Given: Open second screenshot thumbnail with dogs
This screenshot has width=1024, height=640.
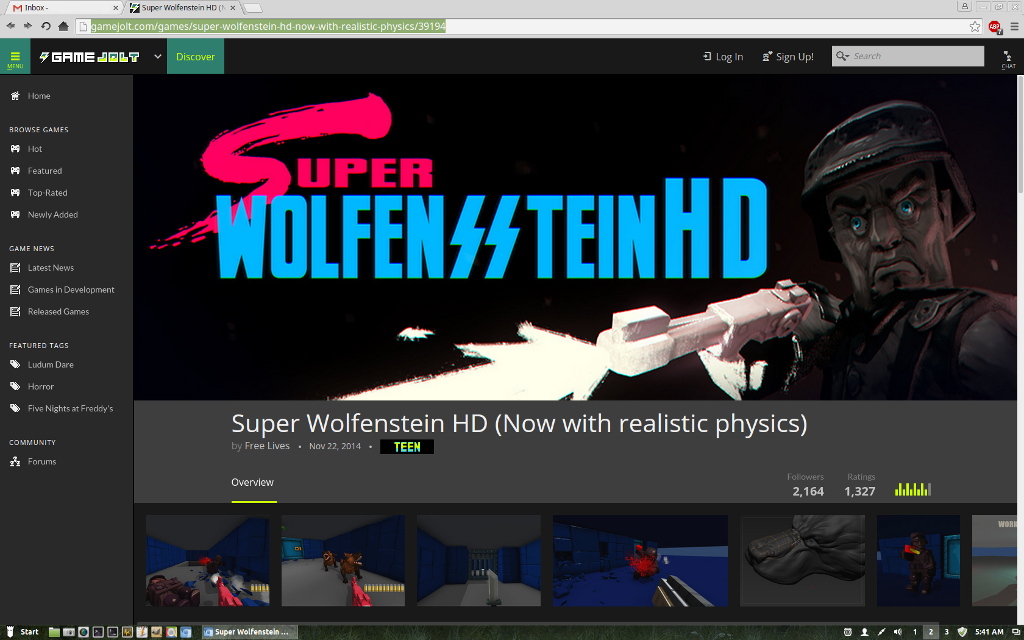Looking at the screenshot, I should [x=343, y=560].
